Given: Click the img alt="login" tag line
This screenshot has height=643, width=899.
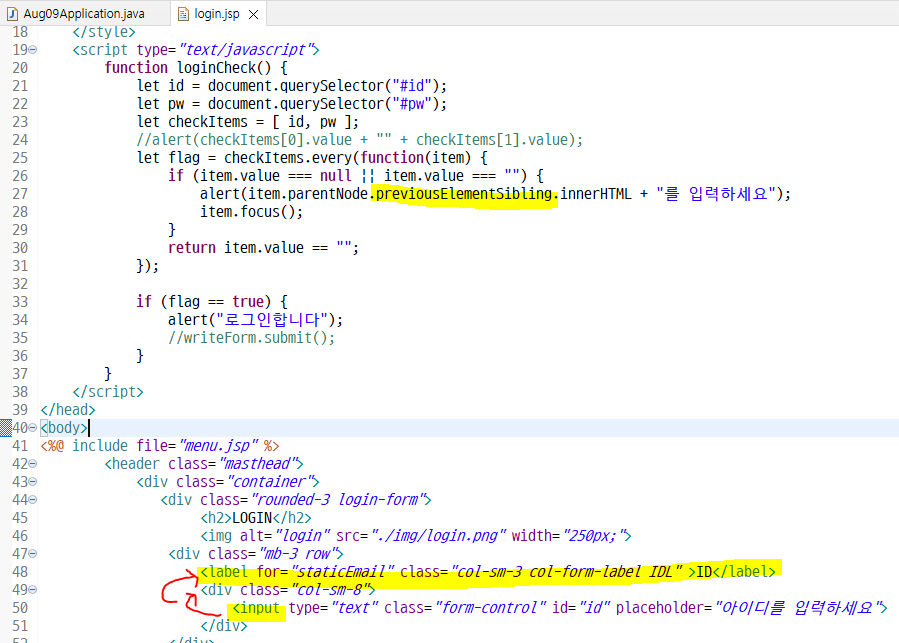Looking at the screenshot, I should (416, 536).
